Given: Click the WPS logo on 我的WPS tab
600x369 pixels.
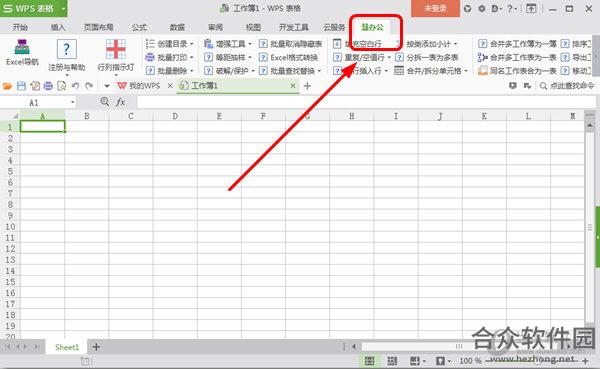Looking at the screenshot, I should coord(122,86).
